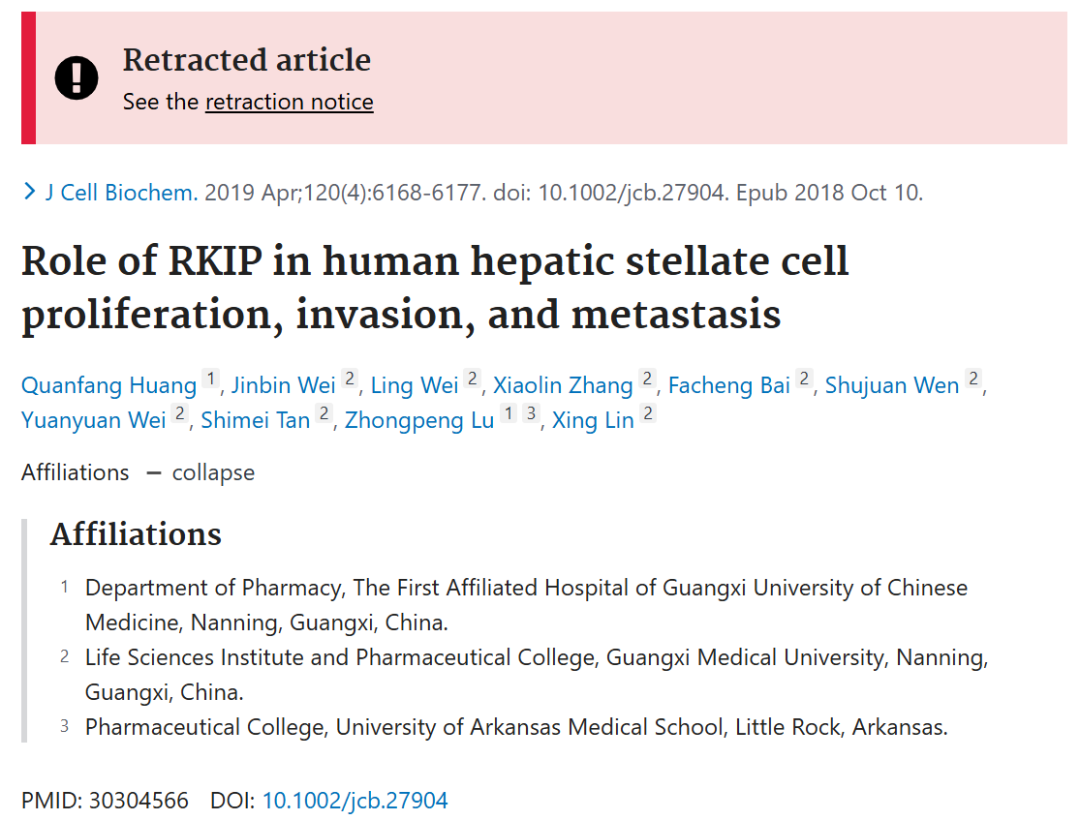Screen dimensions: 1080x820
Task: Select author Ling Wei
Action: (x=414, y=385)
